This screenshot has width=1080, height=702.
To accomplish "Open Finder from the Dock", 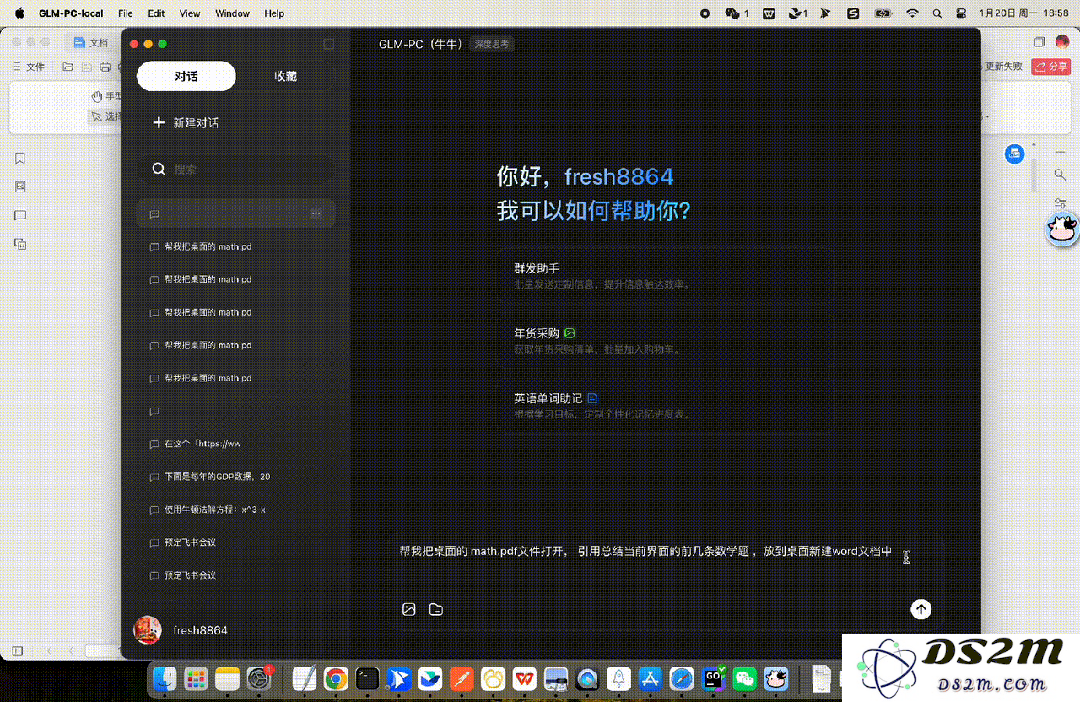I will click(165, 679).
